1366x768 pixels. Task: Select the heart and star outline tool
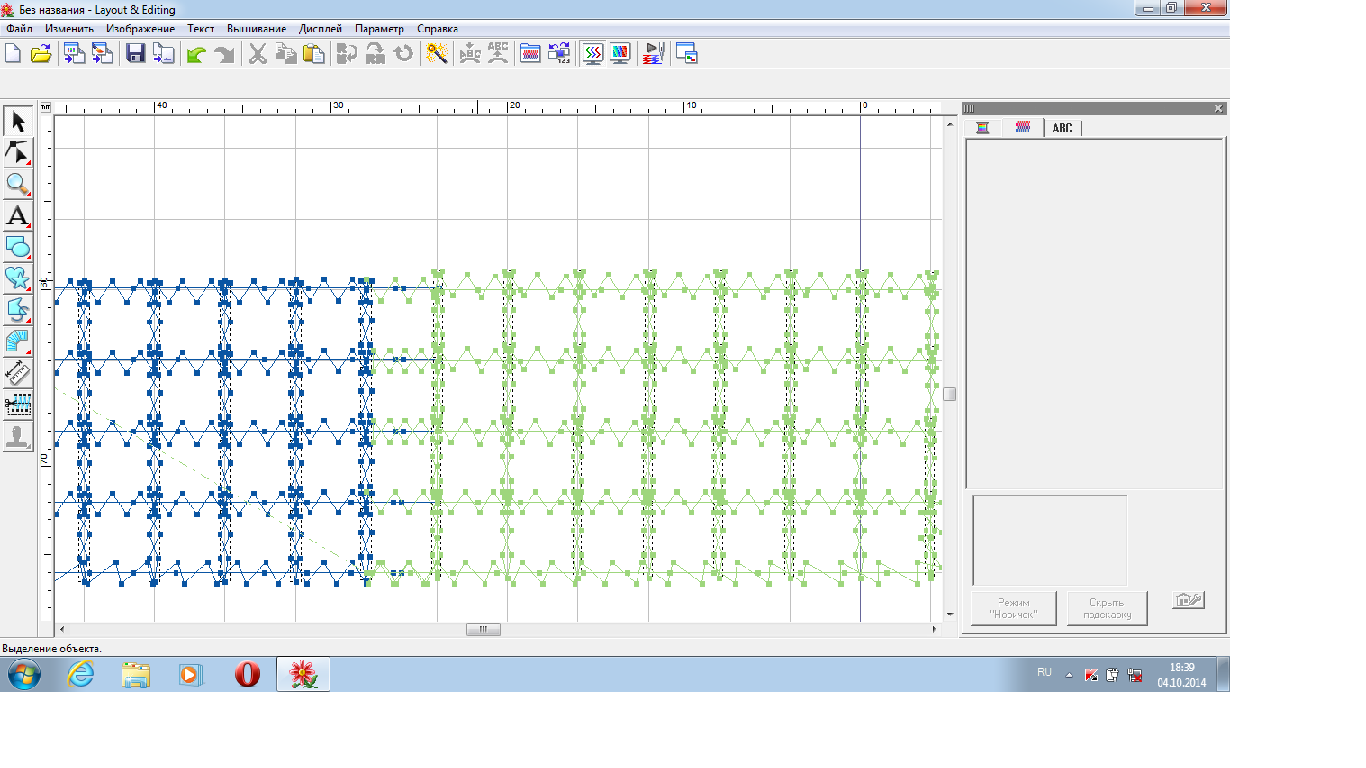point(18,278)
